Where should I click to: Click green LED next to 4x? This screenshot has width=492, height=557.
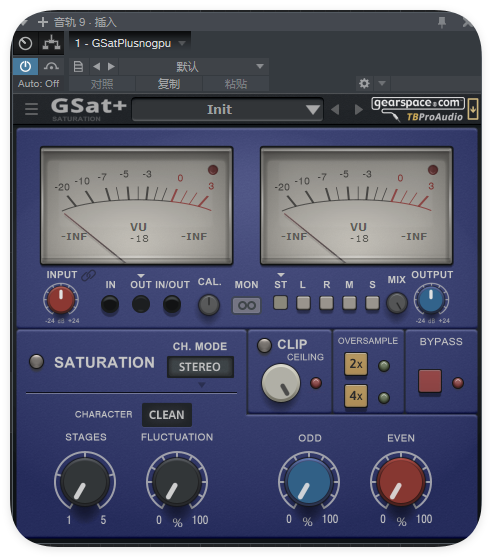point(384,398)
